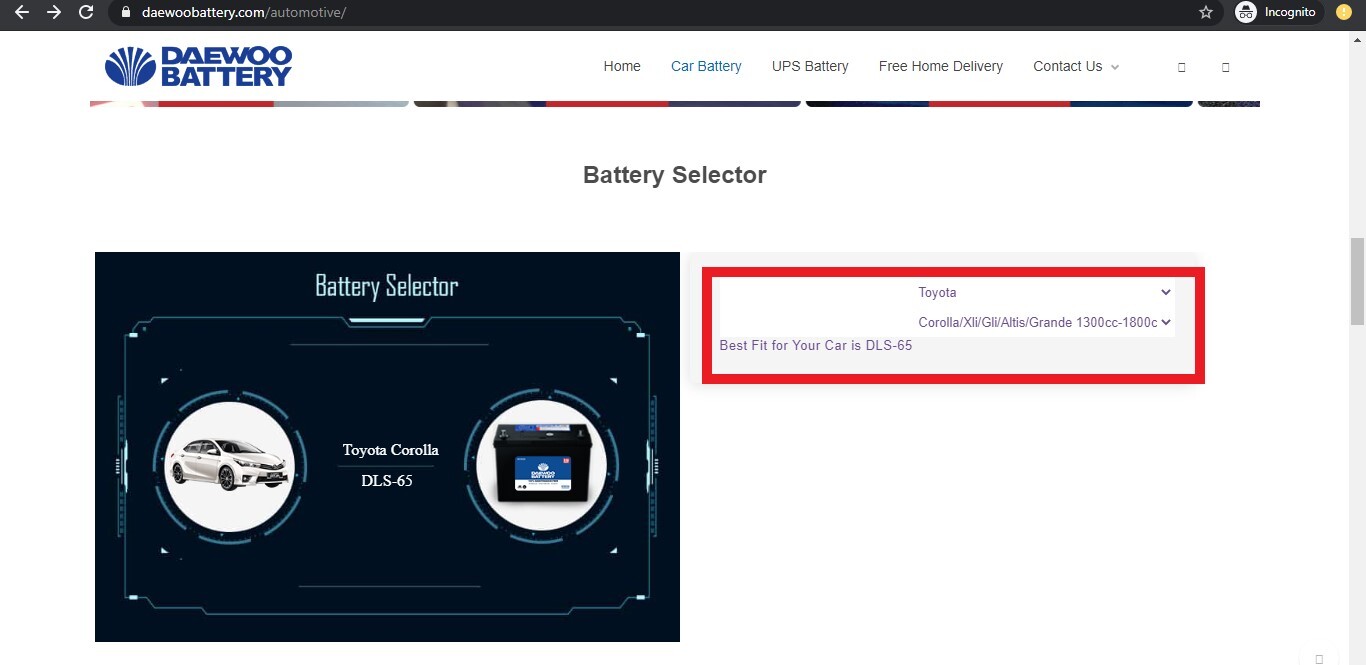The image size is (1366, 665).
Task: Reload the page
Action: pos(87,12)
